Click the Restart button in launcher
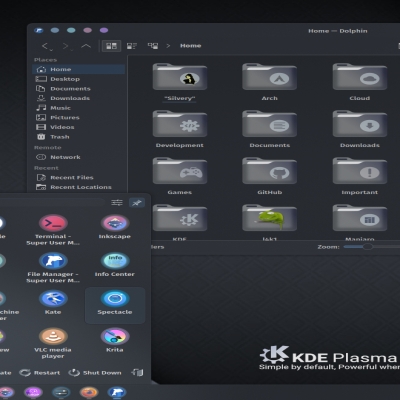This screenshot has width=400, height=400. click(x=40, y=373)
